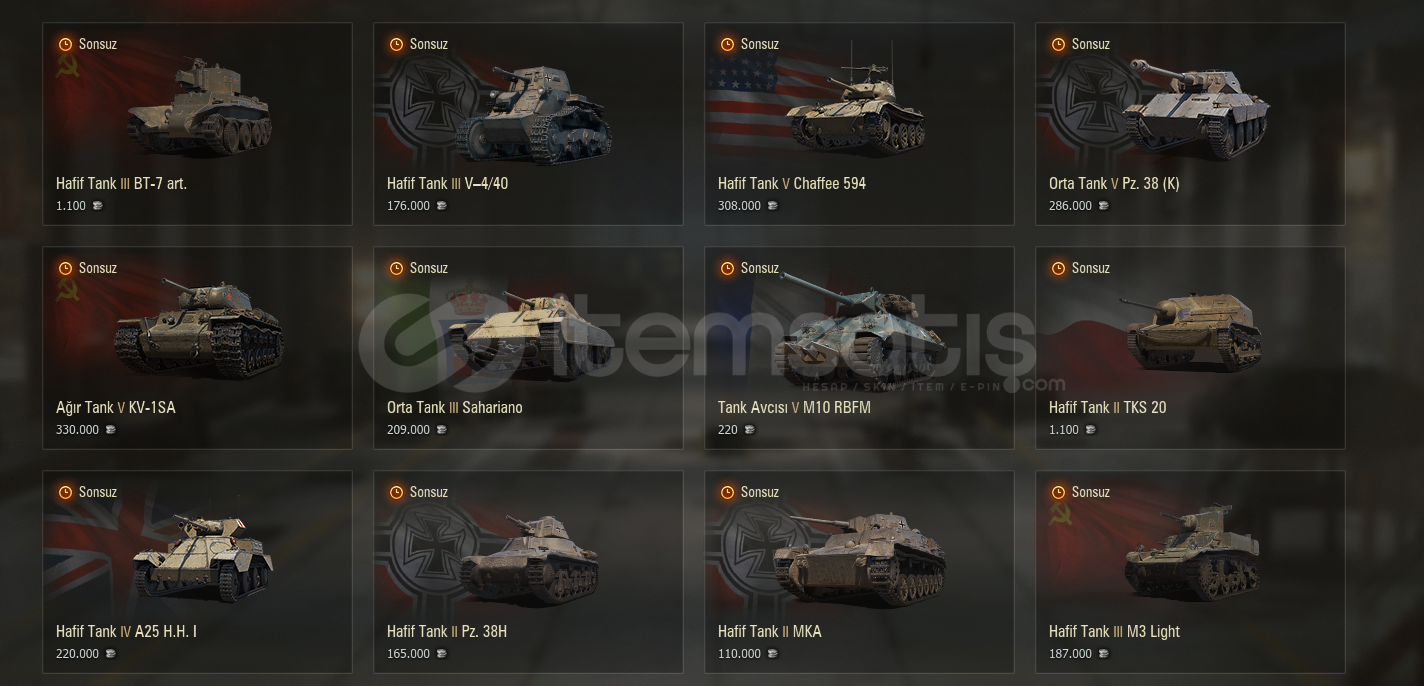Click the silver coin icon beside 286.000
Screen dimensions: 1424x686
point(1103,206)
